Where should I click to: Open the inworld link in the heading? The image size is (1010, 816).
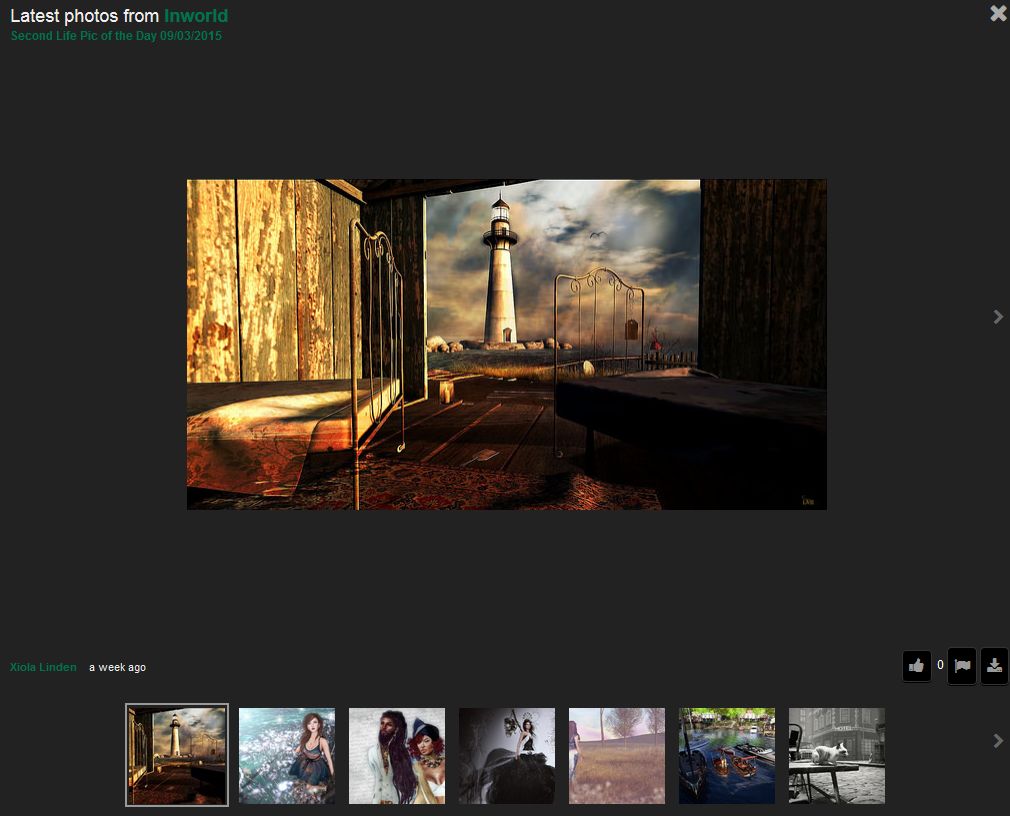tap(196, 16)
